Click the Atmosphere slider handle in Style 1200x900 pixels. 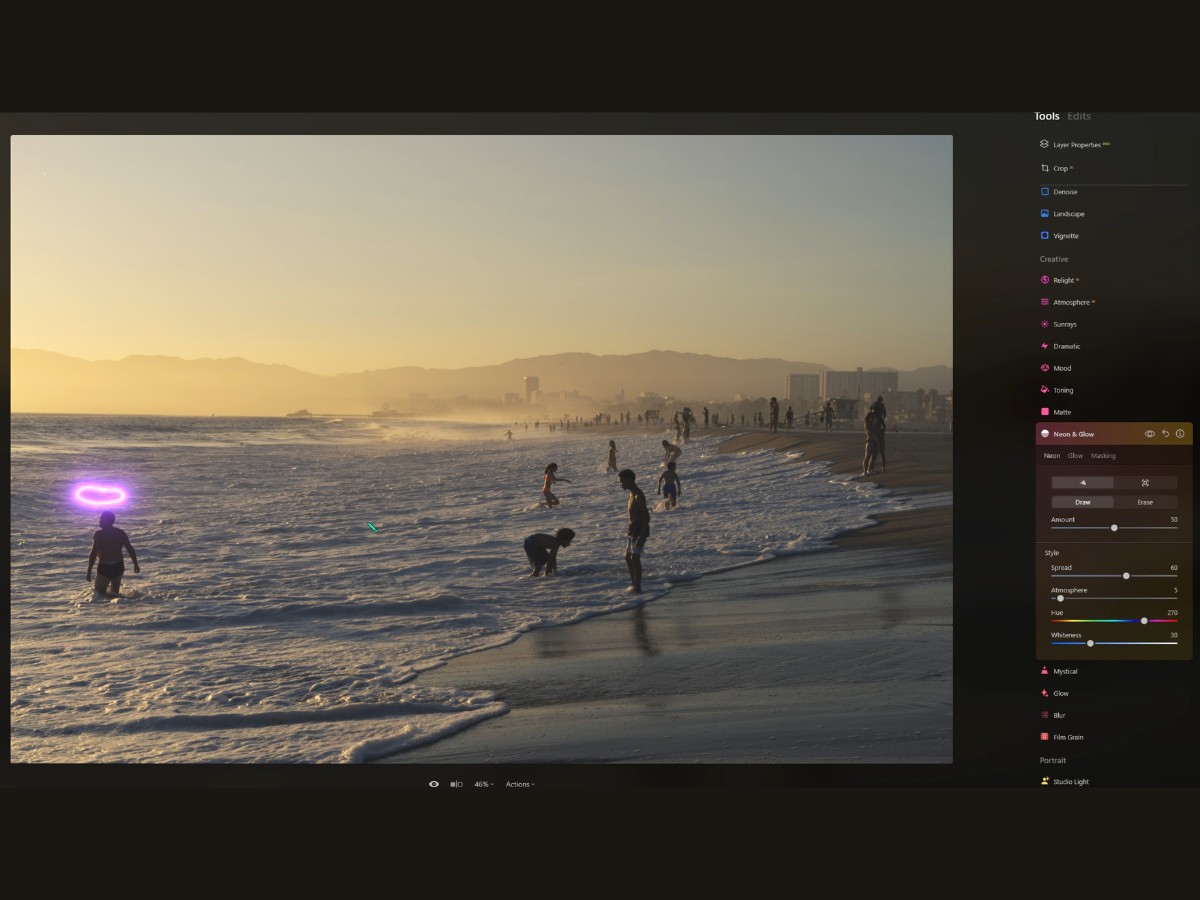coord(1060,598)
